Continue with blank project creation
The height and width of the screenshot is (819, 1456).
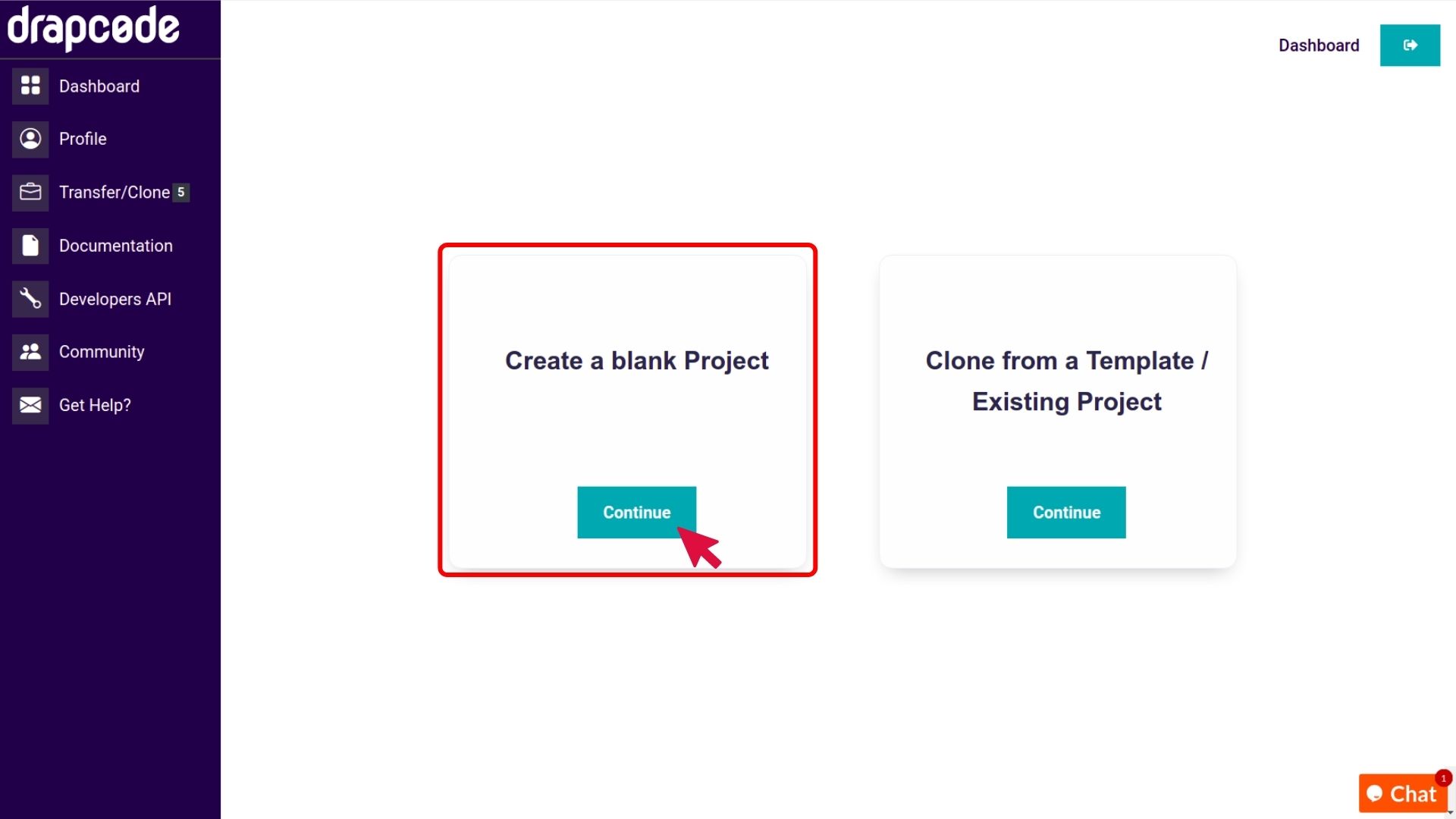pos(637,512)
